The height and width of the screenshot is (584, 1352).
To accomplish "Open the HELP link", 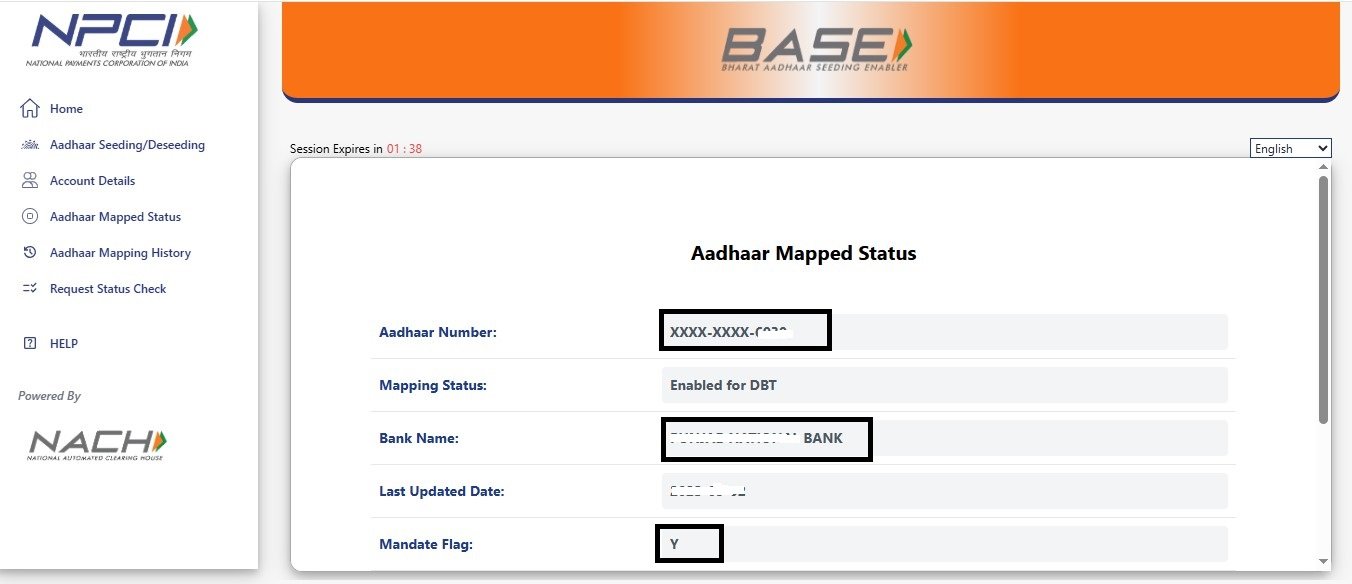I will [x=64, y=344].
